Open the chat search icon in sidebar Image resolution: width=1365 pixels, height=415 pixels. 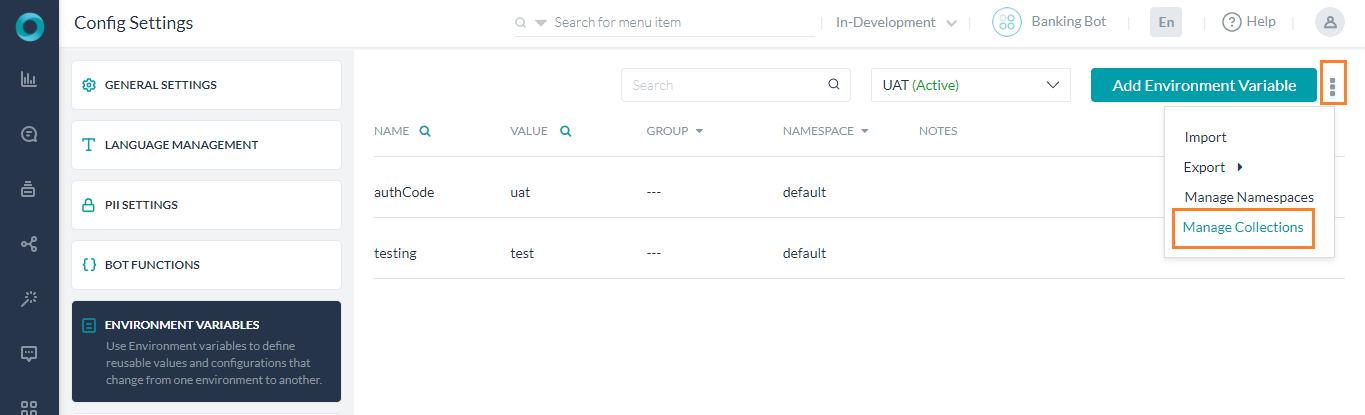click(x=29, y=134)
